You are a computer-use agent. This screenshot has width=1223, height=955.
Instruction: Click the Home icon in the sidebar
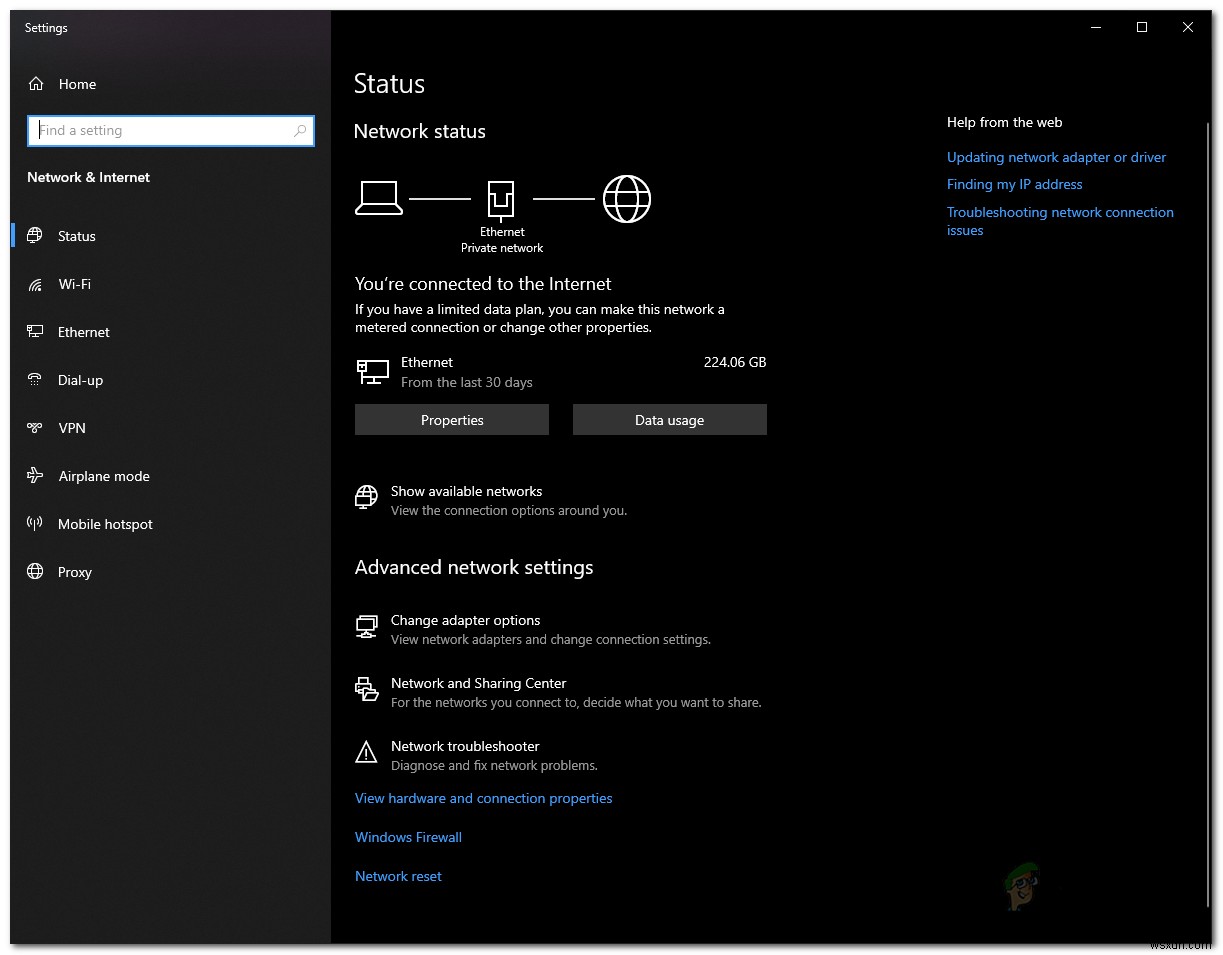(x=36, y=84)
